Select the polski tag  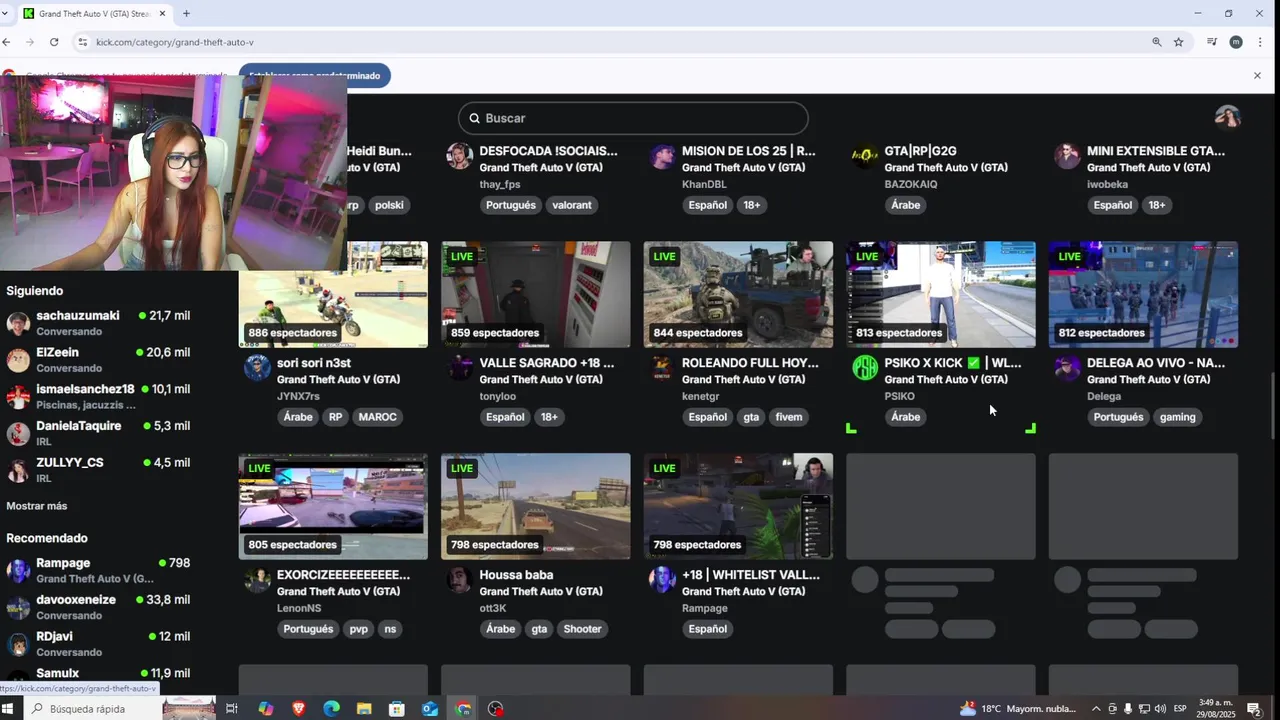[x=389, y=205]
